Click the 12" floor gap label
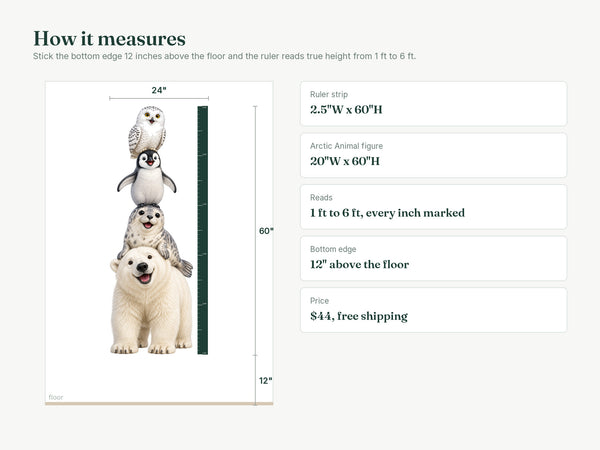This screenshot has width=600, height=450. click(266, 380)
